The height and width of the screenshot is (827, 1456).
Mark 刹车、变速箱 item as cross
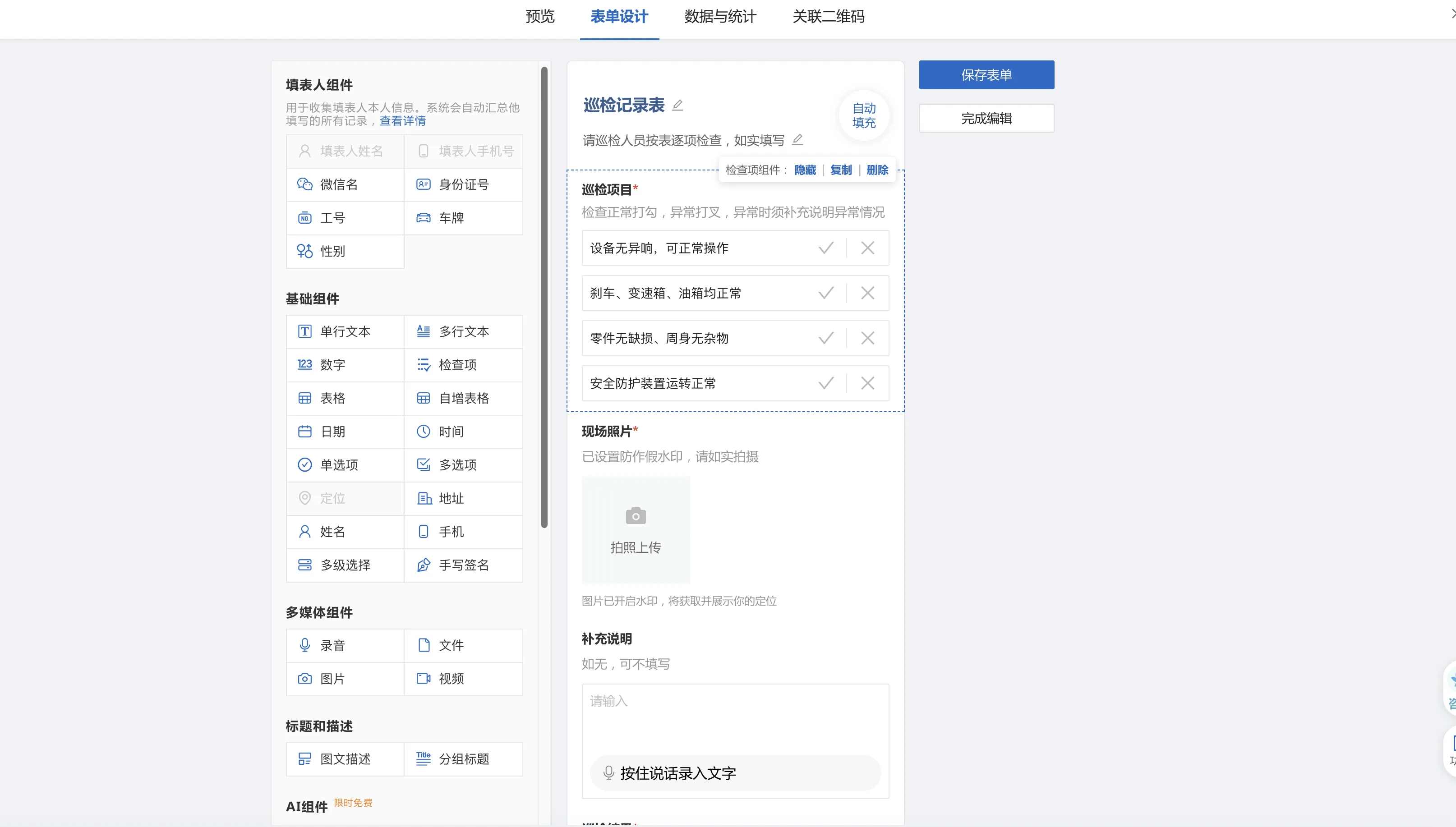867,294
